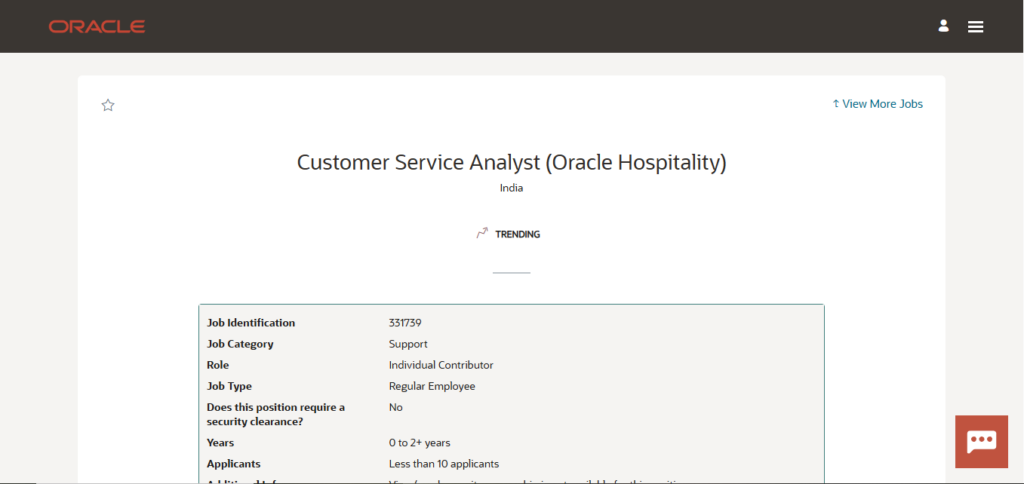Image resolution: width=1024 pixels, height=484 pixels.
Task: Click the Role label
Action: coord(218,365)
